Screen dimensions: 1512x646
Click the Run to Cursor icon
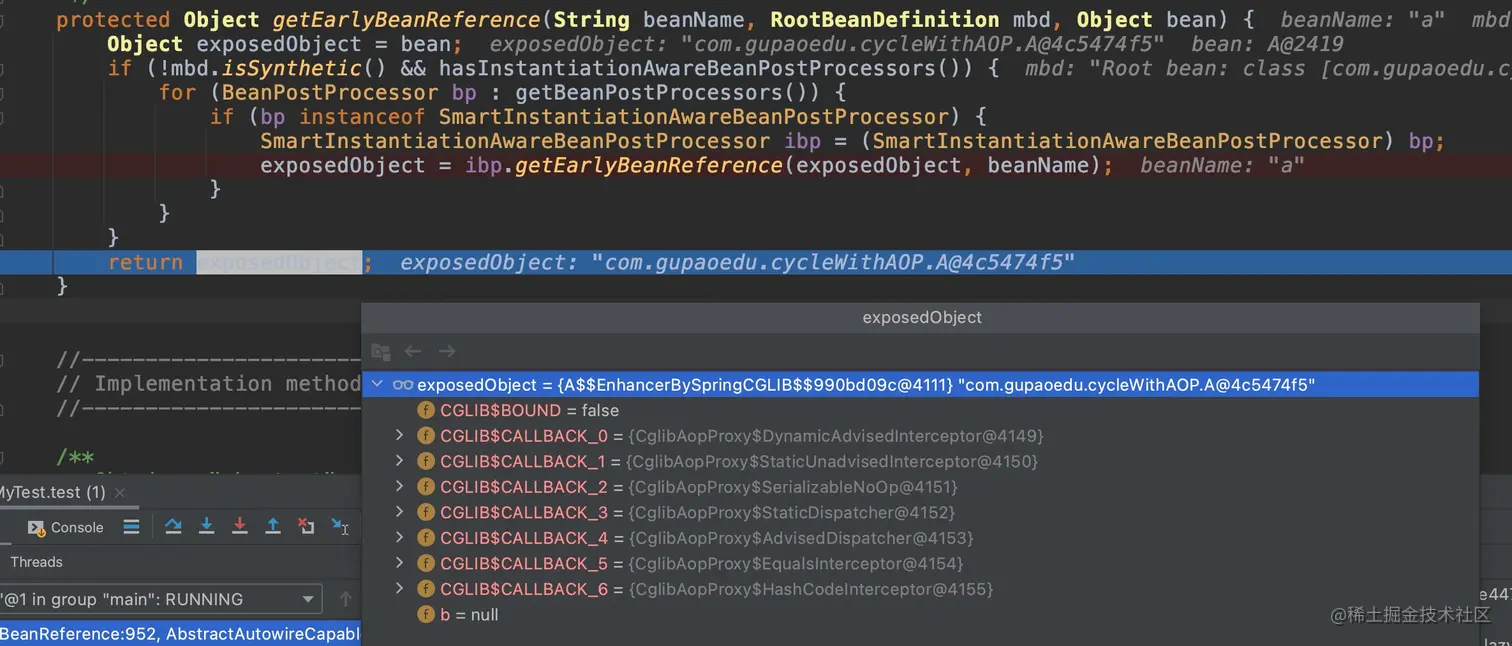340,526
